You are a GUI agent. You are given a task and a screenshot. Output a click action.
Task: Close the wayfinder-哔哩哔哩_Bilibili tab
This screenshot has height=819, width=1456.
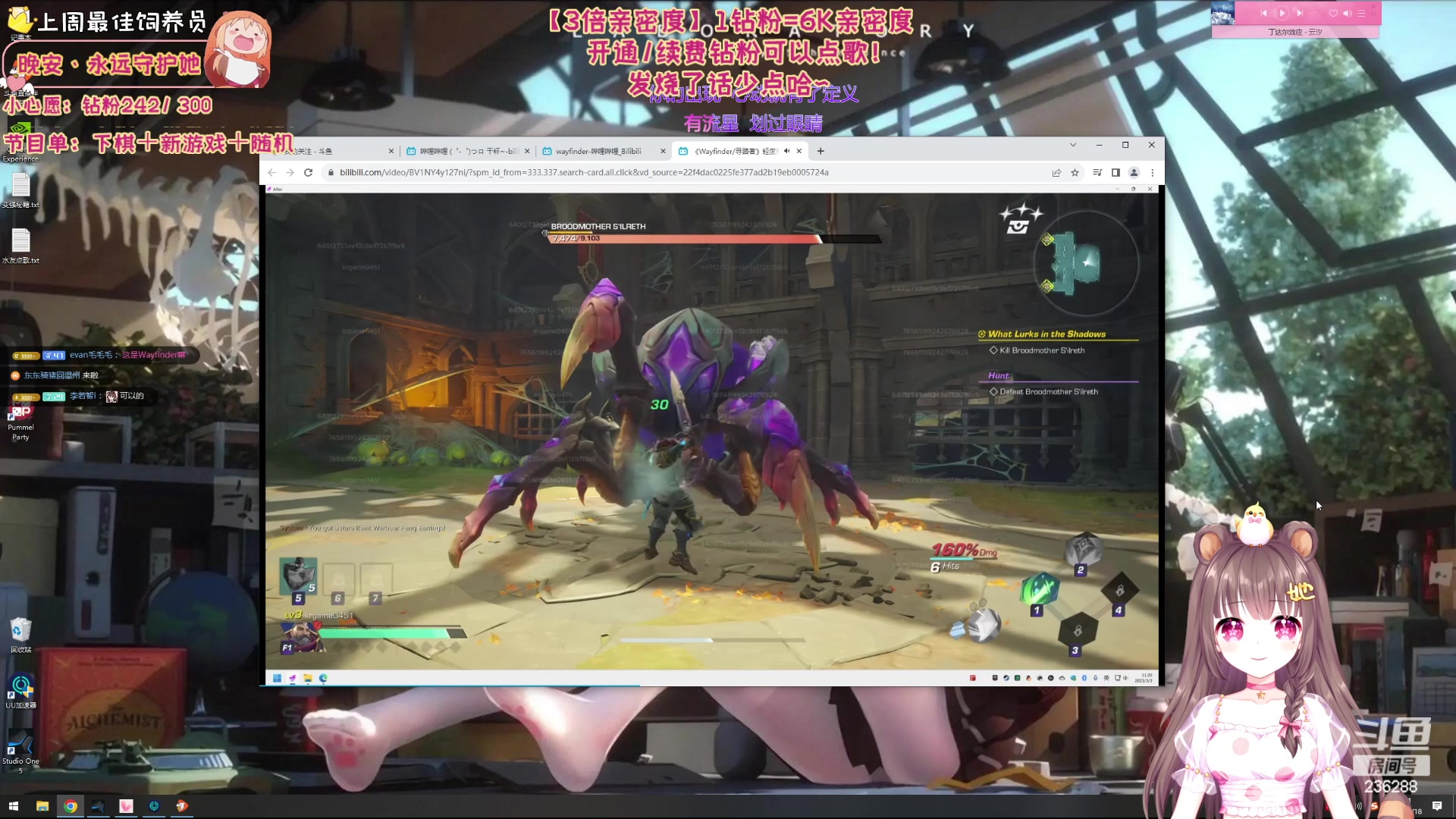[x=663, y=151]
